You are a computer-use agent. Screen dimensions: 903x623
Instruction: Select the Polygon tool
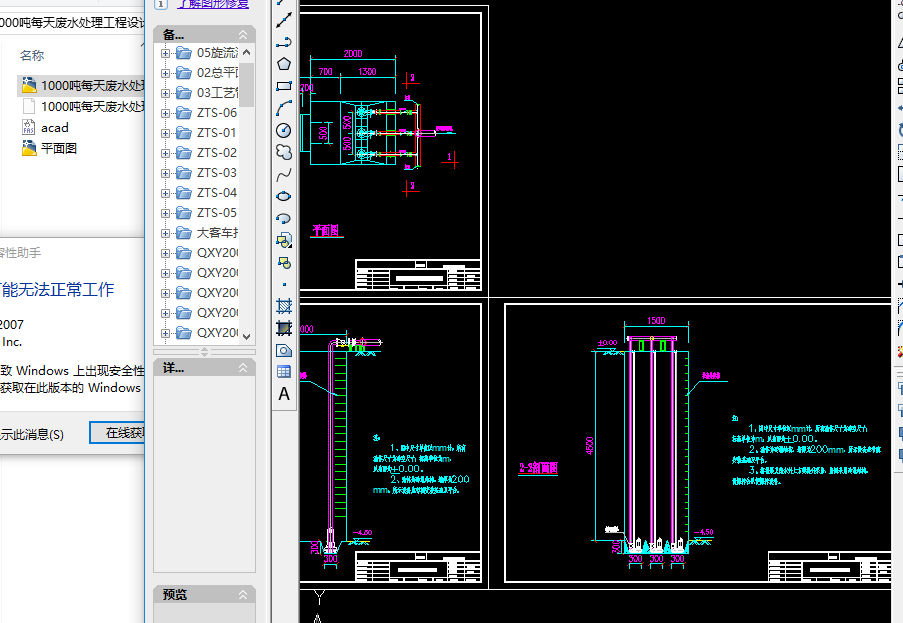pyautogui.click(x=284, y=64)
